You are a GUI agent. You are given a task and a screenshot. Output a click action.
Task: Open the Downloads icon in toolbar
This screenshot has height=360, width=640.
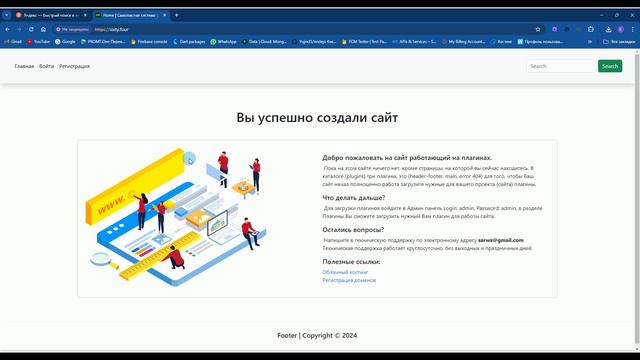point(608,29)
